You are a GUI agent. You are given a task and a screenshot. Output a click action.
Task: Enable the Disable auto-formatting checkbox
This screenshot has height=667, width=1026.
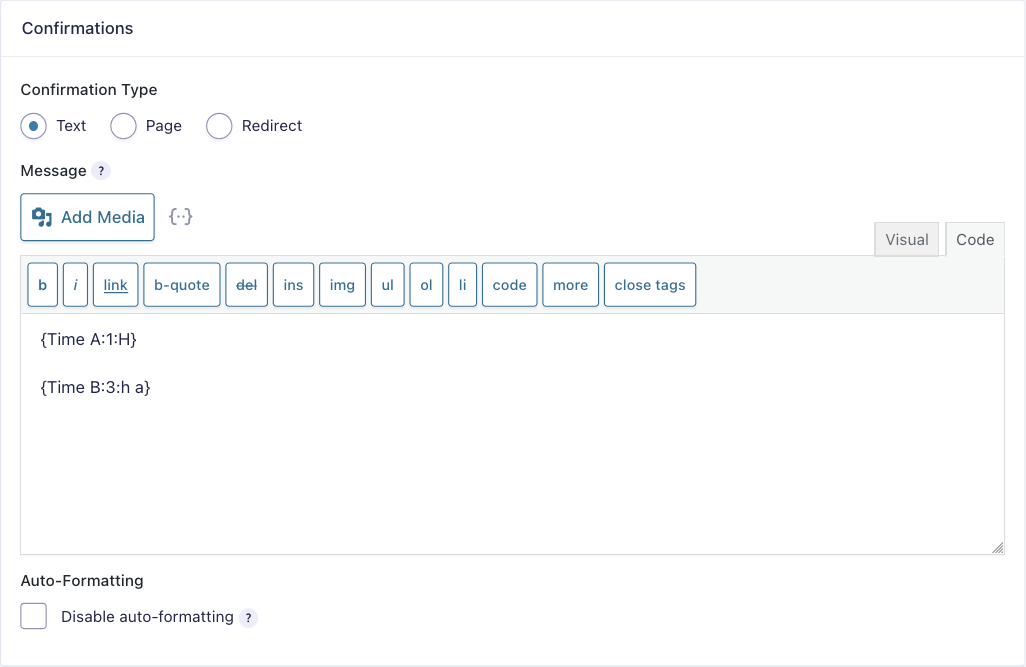pos(34,616)
